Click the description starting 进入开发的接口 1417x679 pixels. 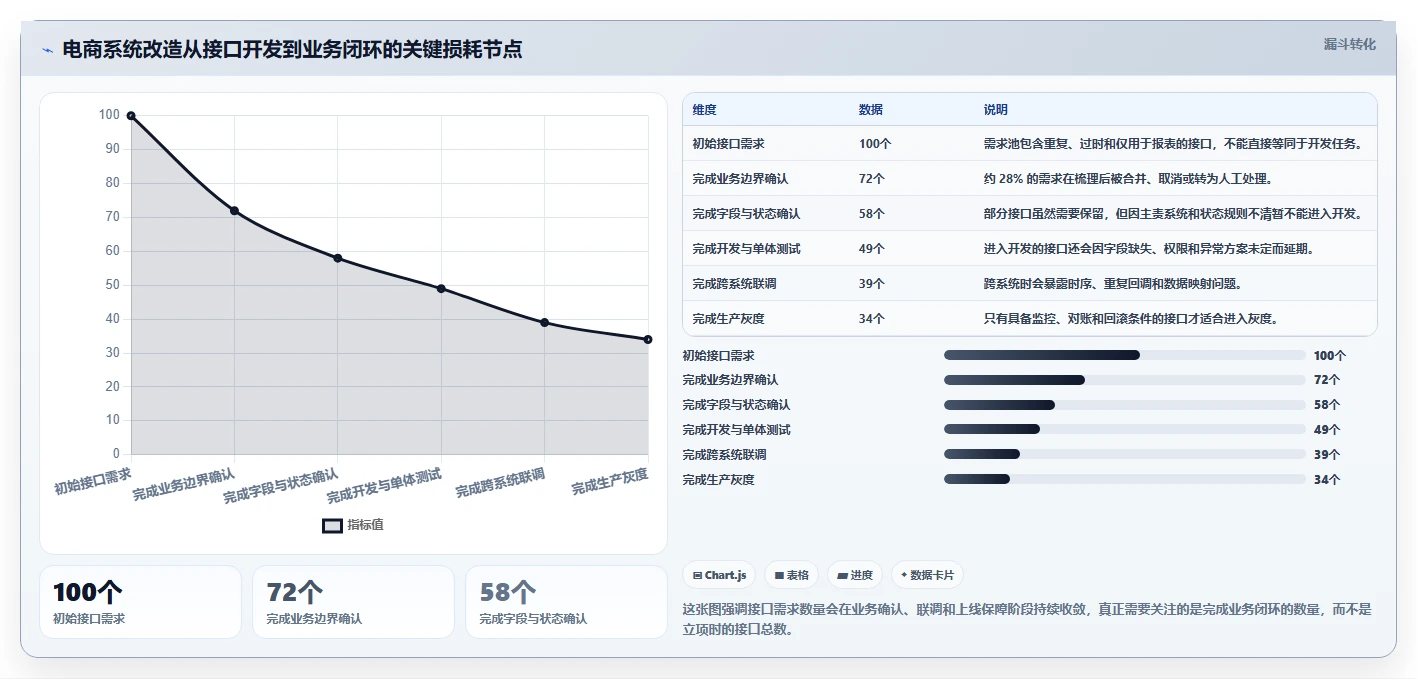point(1149,249)
